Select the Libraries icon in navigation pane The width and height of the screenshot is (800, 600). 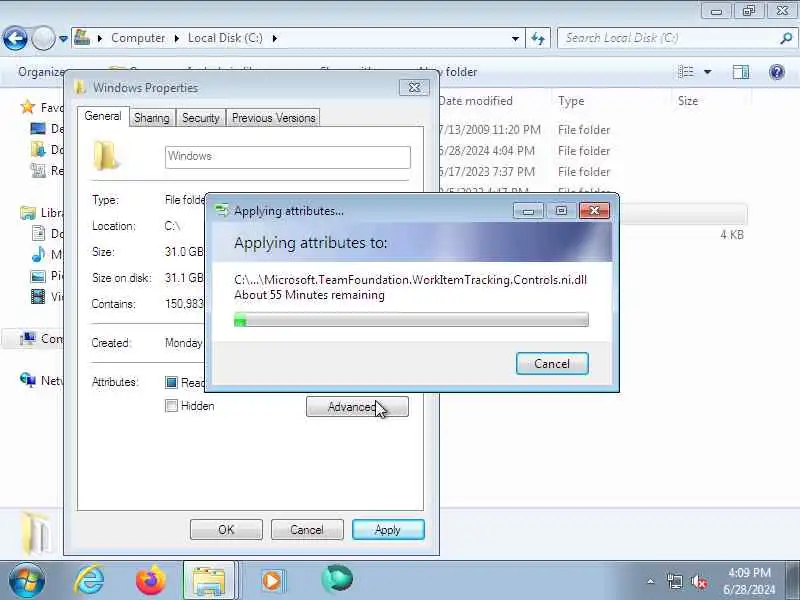pyautogui.click(x=28, y=212)
